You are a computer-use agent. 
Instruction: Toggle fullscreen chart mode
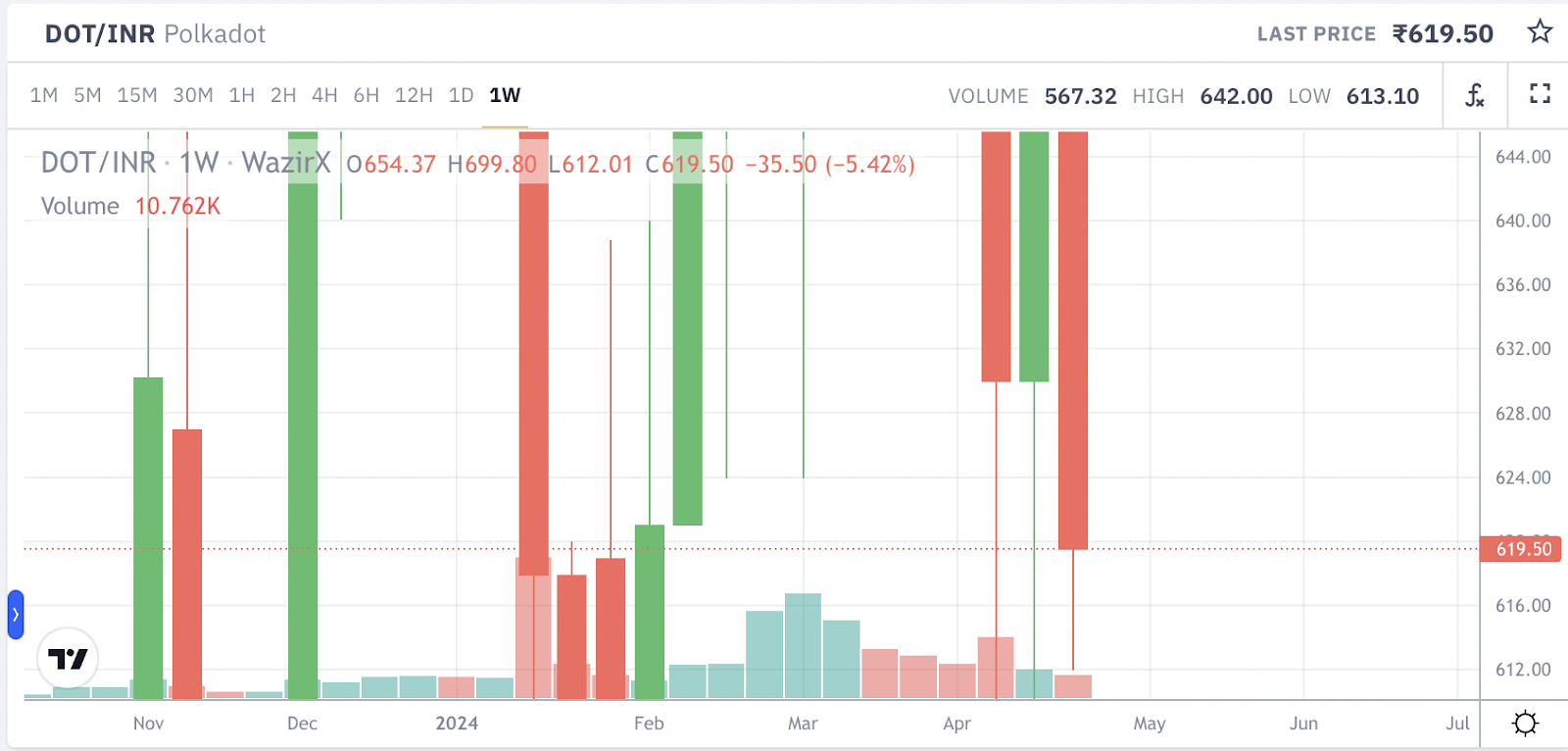1540,94
